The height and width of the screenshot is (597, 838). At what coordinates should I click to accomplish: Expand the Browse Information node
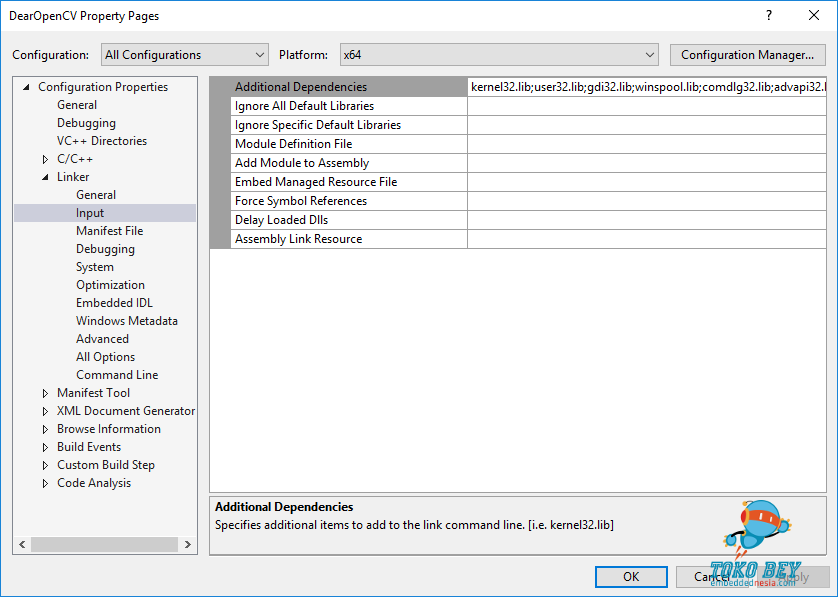pos(45,429)
